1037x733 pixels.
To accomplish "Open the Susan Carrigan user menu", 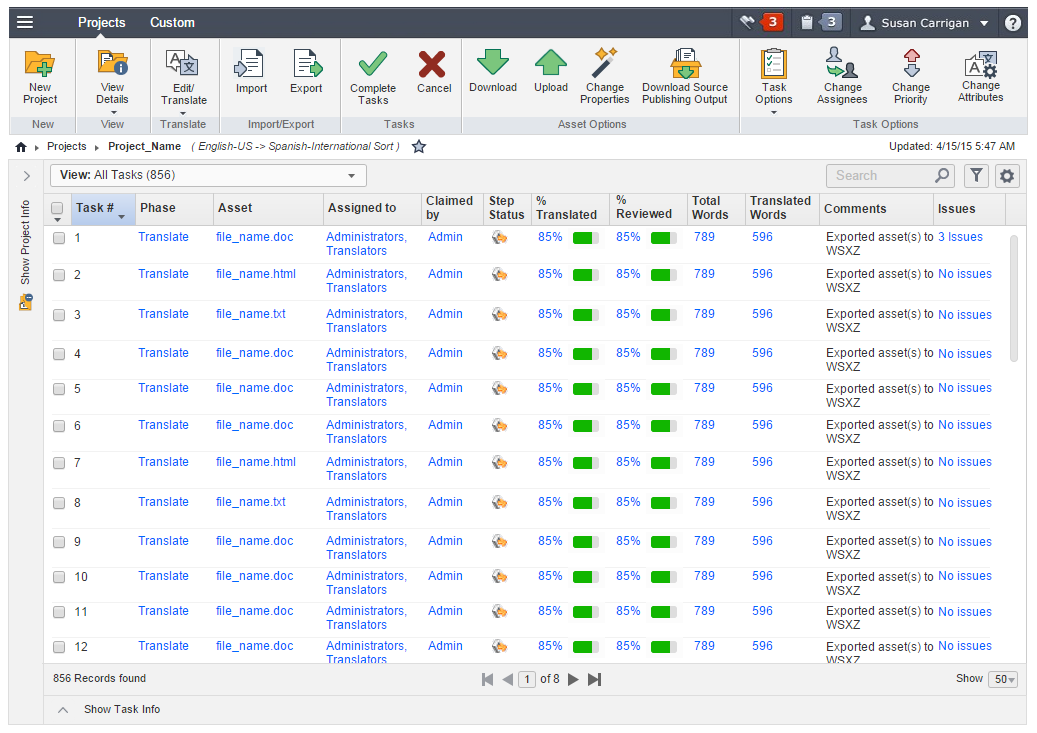I will click(925, 23).
